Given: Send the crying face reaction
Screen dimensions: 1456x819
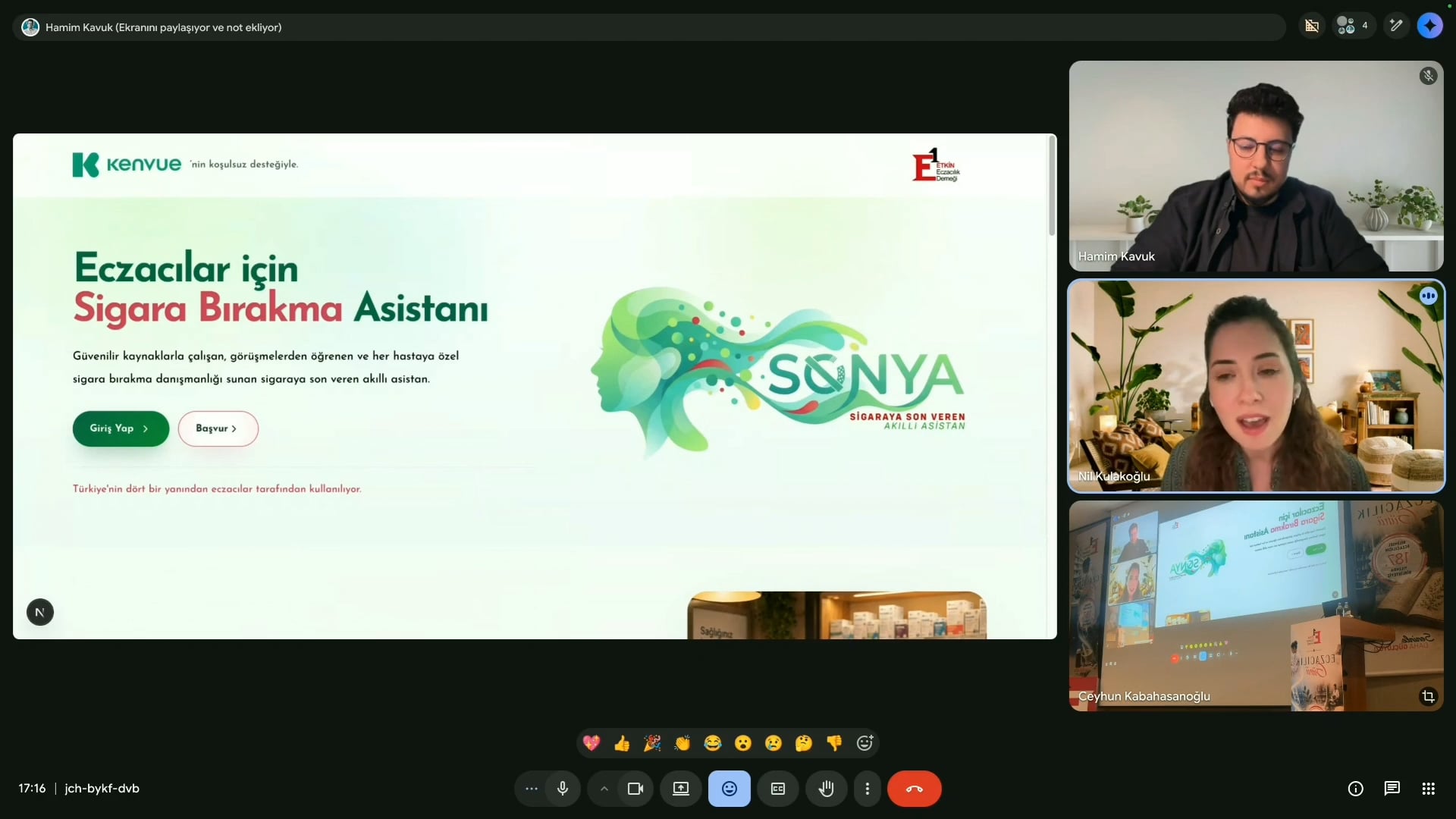Looking at the screenshot, I should pyautogui.click(x=773, y=743).
